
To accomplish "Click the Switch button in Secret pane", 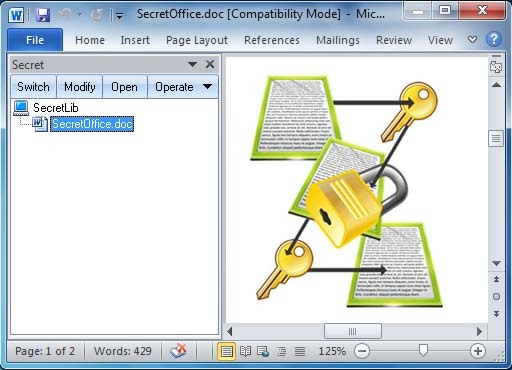I will tap(33, 87).
